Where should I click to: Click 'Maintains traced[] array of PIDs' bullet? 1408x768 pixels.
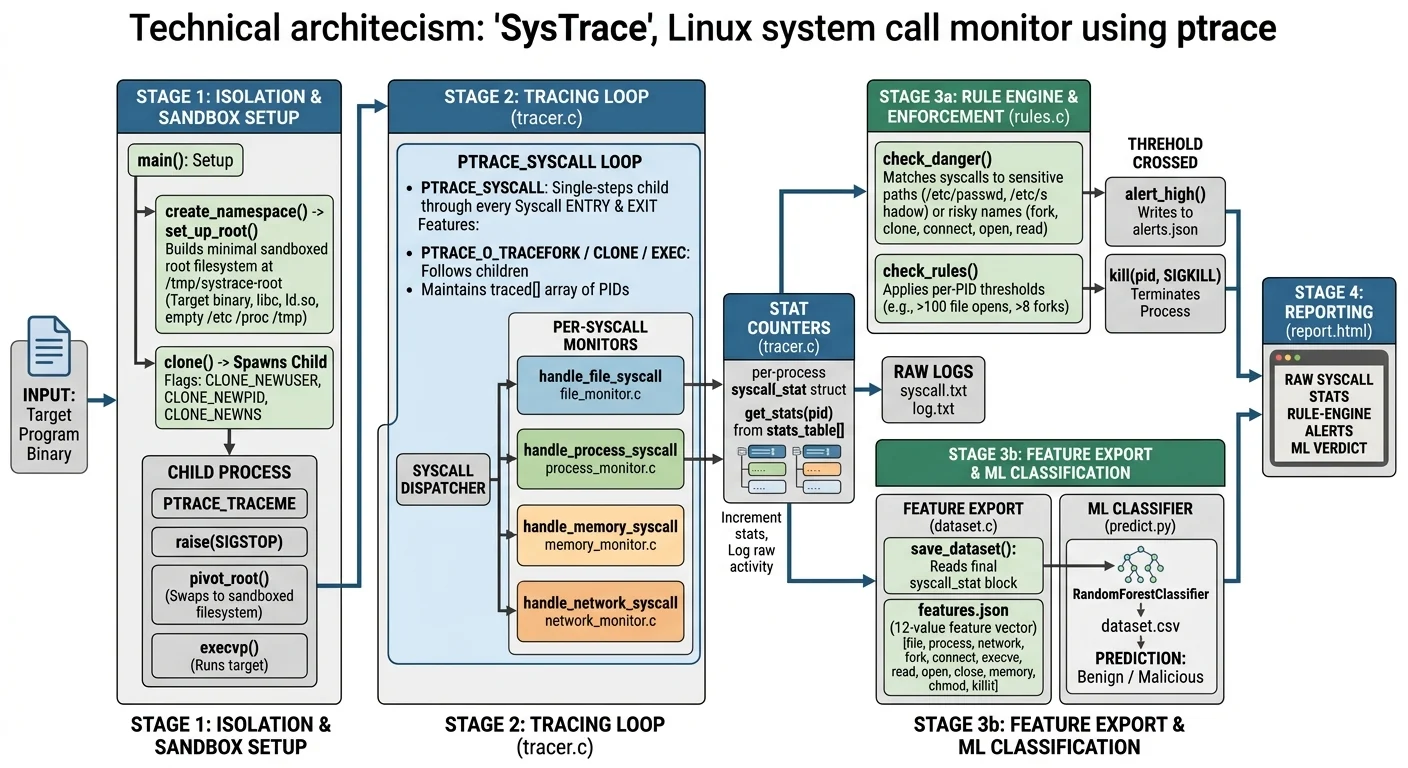click(x=519, y=290)
